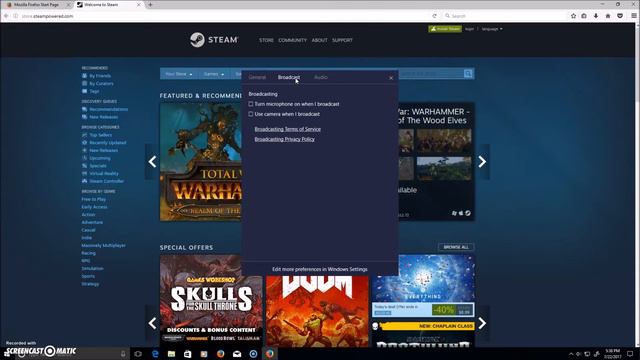This screenshot has height=360, width=640.
Task: Click the Cortana microphone icon
Action: pos(123,354)
